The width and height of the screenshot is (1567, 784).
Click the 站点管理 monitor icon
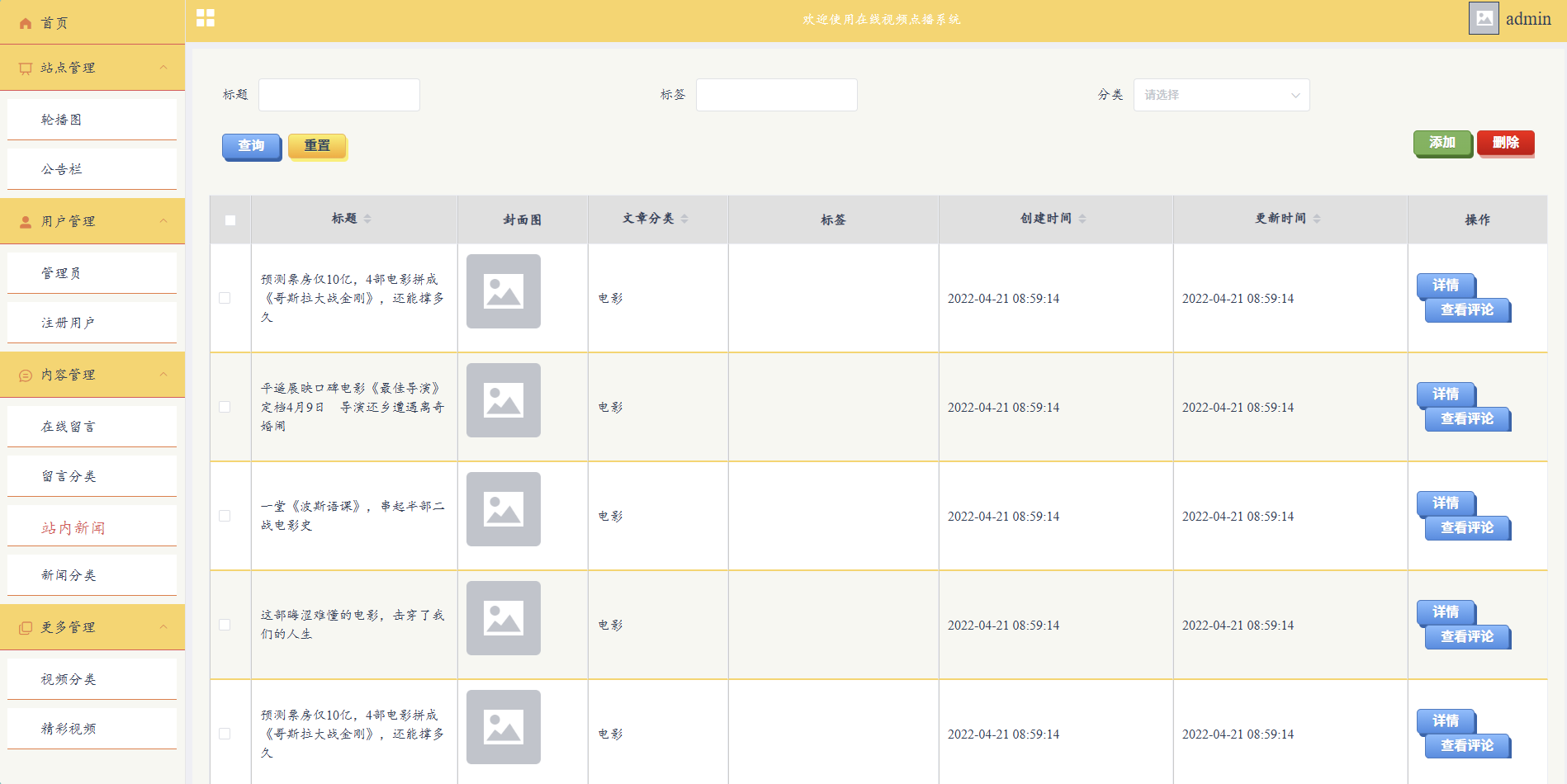coord(26,68)
